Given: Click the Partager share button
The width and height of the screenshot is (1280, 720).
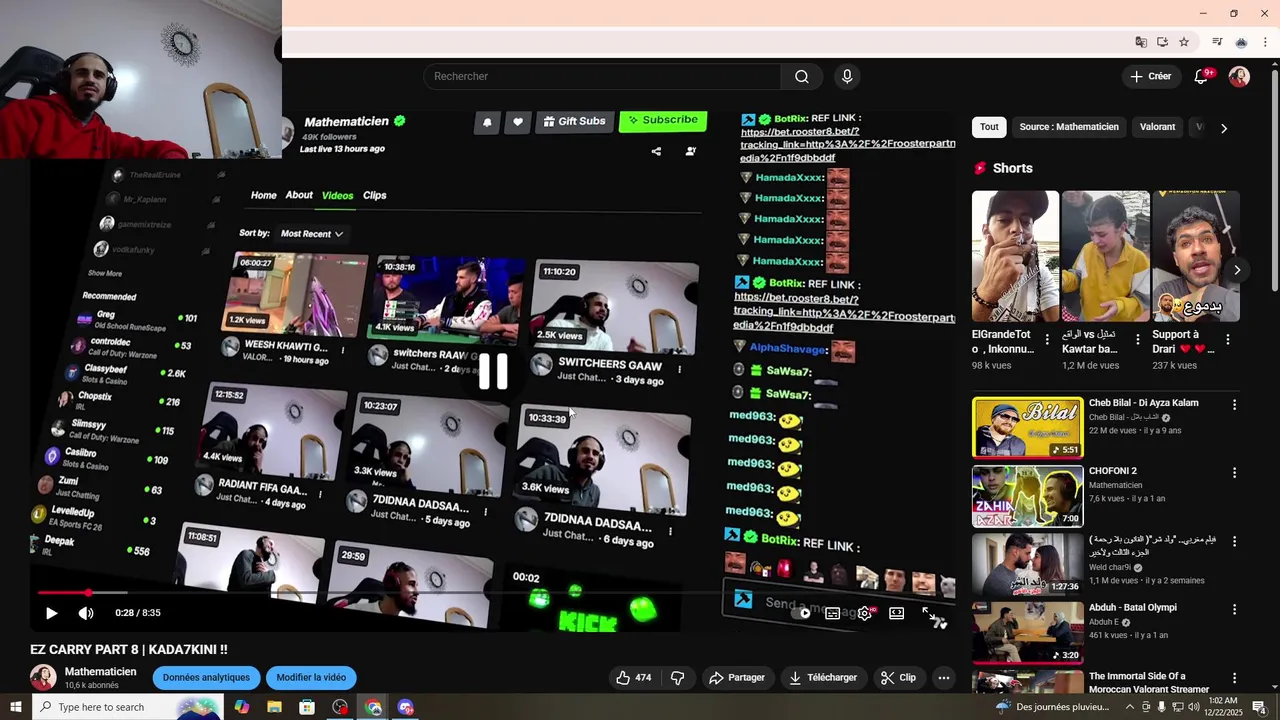Looking at the screenshot, I should point(737,678).
